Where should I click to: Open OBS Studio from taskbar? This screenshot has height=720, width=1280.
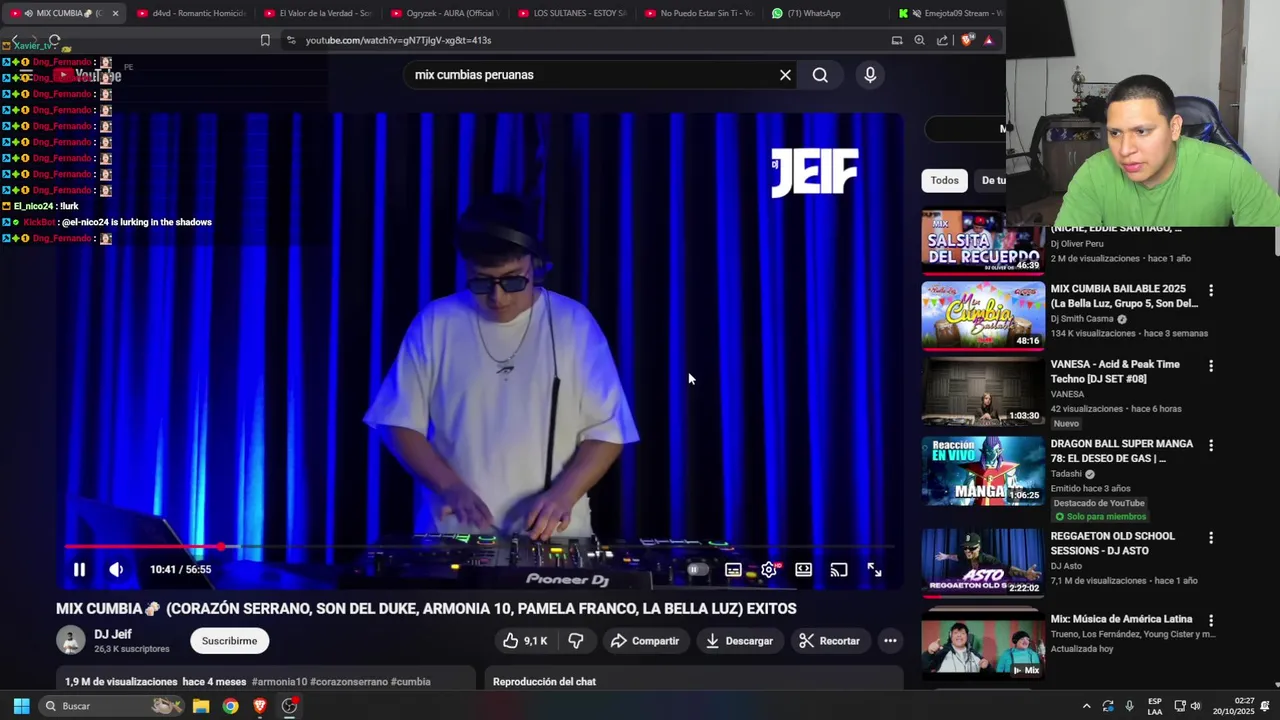click(289, 706)
